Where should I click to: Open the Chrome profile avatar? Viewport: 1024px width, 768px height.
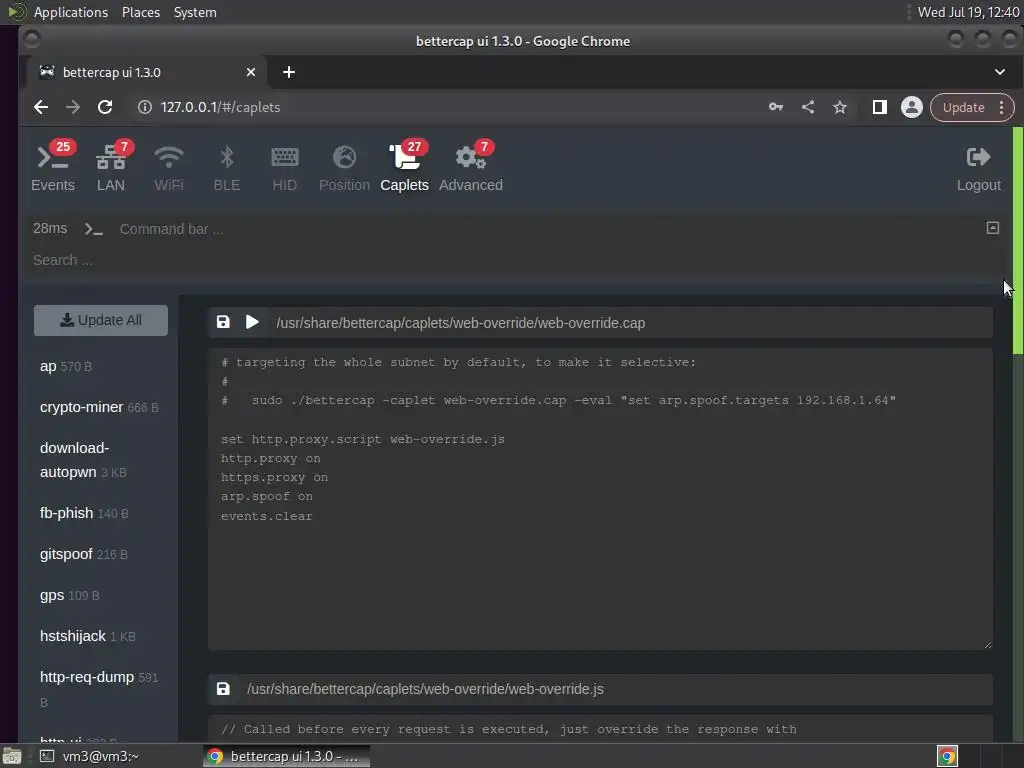click(x=912, y=107)
